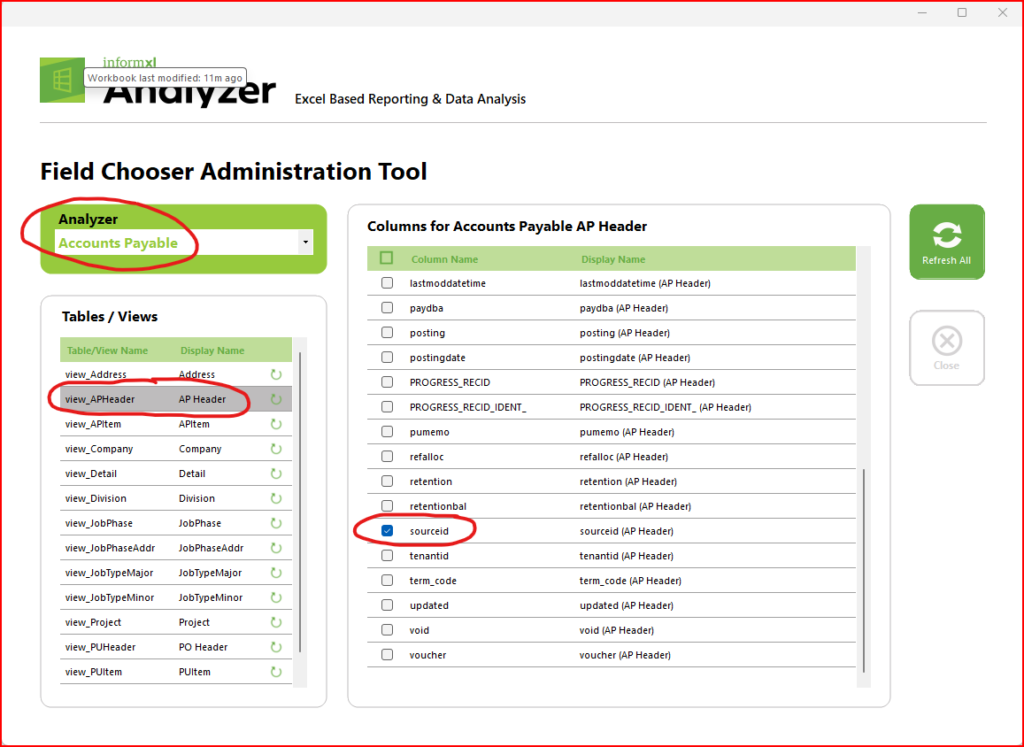
Task: Click the informXL Analyzer logo icon
Action: click(62, 80)
